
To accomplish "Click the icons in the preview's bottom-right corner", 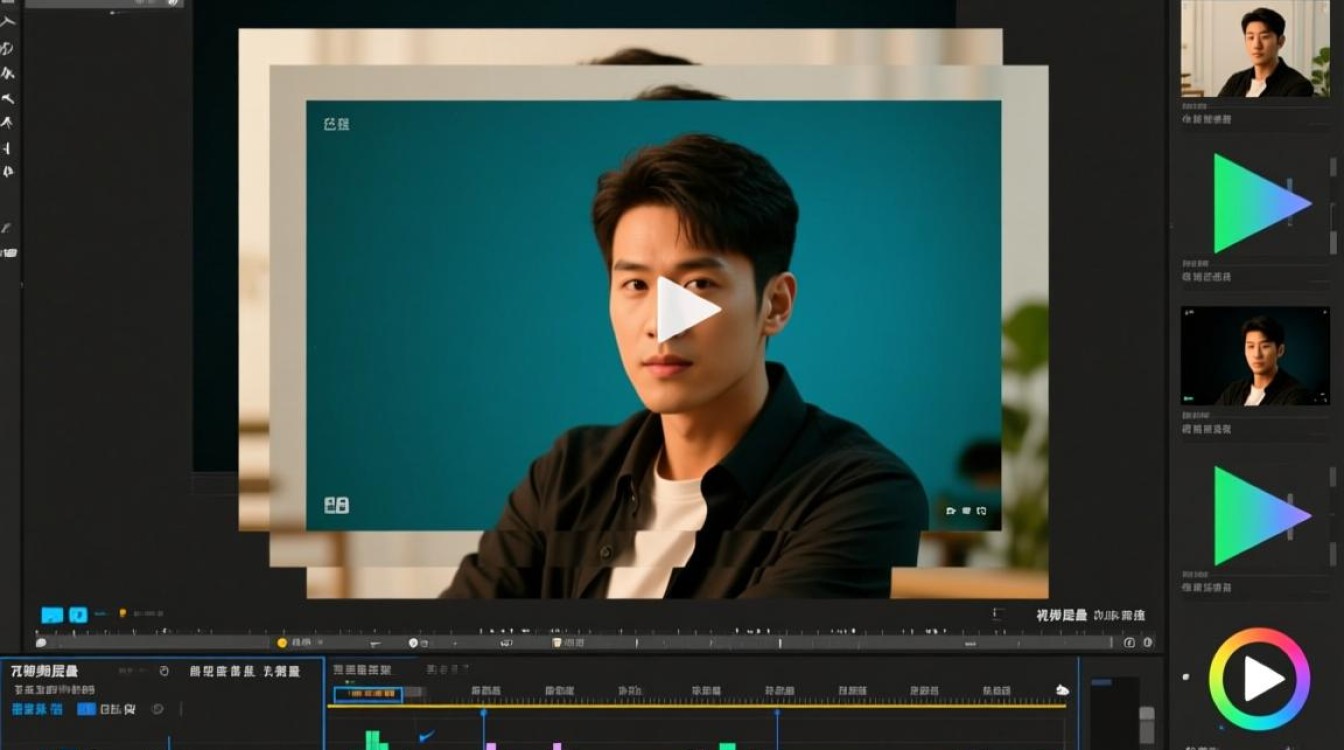I will (x=966, y=511).
